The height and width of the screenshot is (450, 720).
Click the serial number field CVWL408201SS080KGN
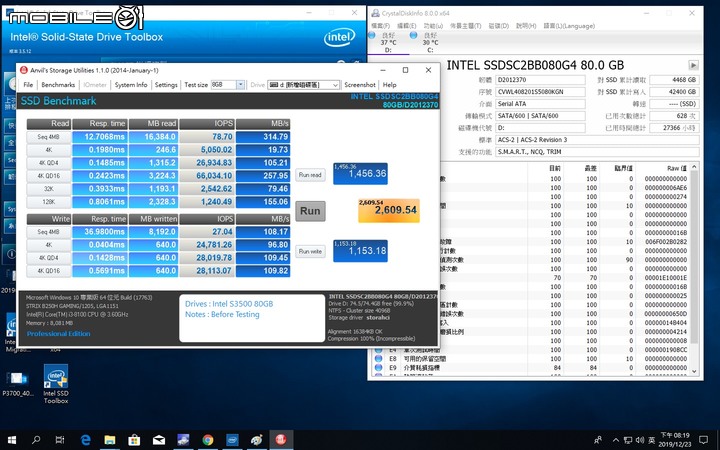point(540,92)
